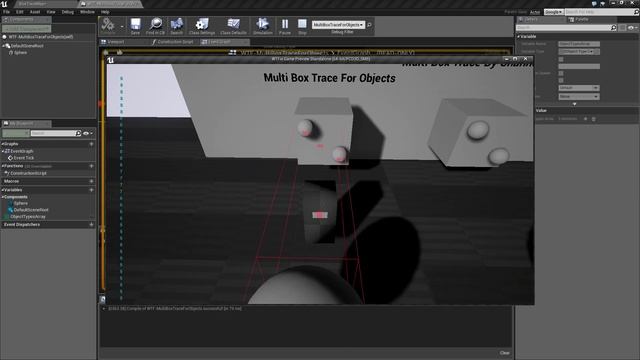Image resolution: width=640 pixels, height=360 pixels.
Task: Add a new variable with plus
Action: coord(91,190)
